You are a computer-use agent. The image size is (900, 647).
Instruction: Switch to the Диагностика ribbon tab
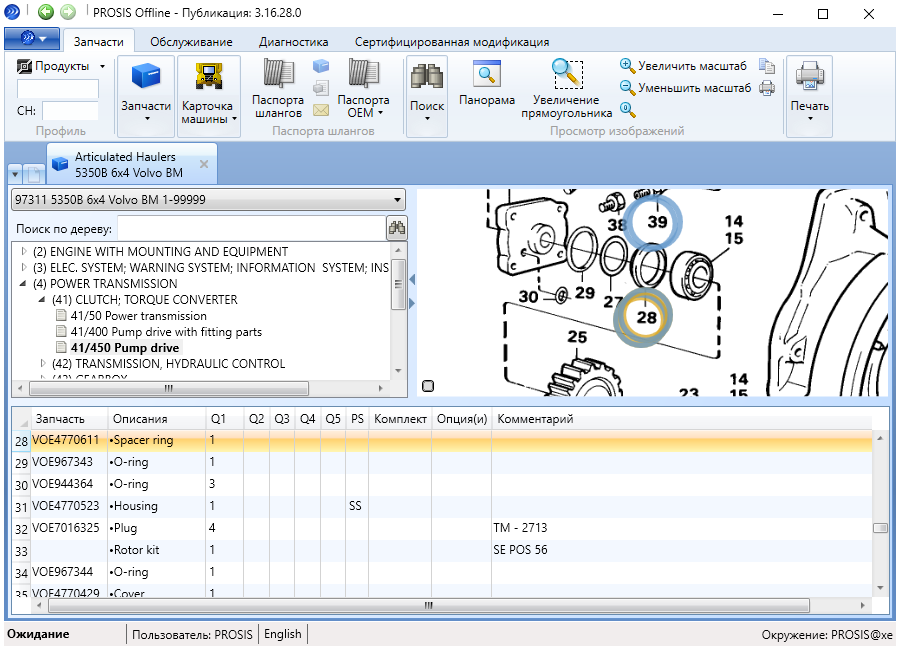(x=293, y=41)
